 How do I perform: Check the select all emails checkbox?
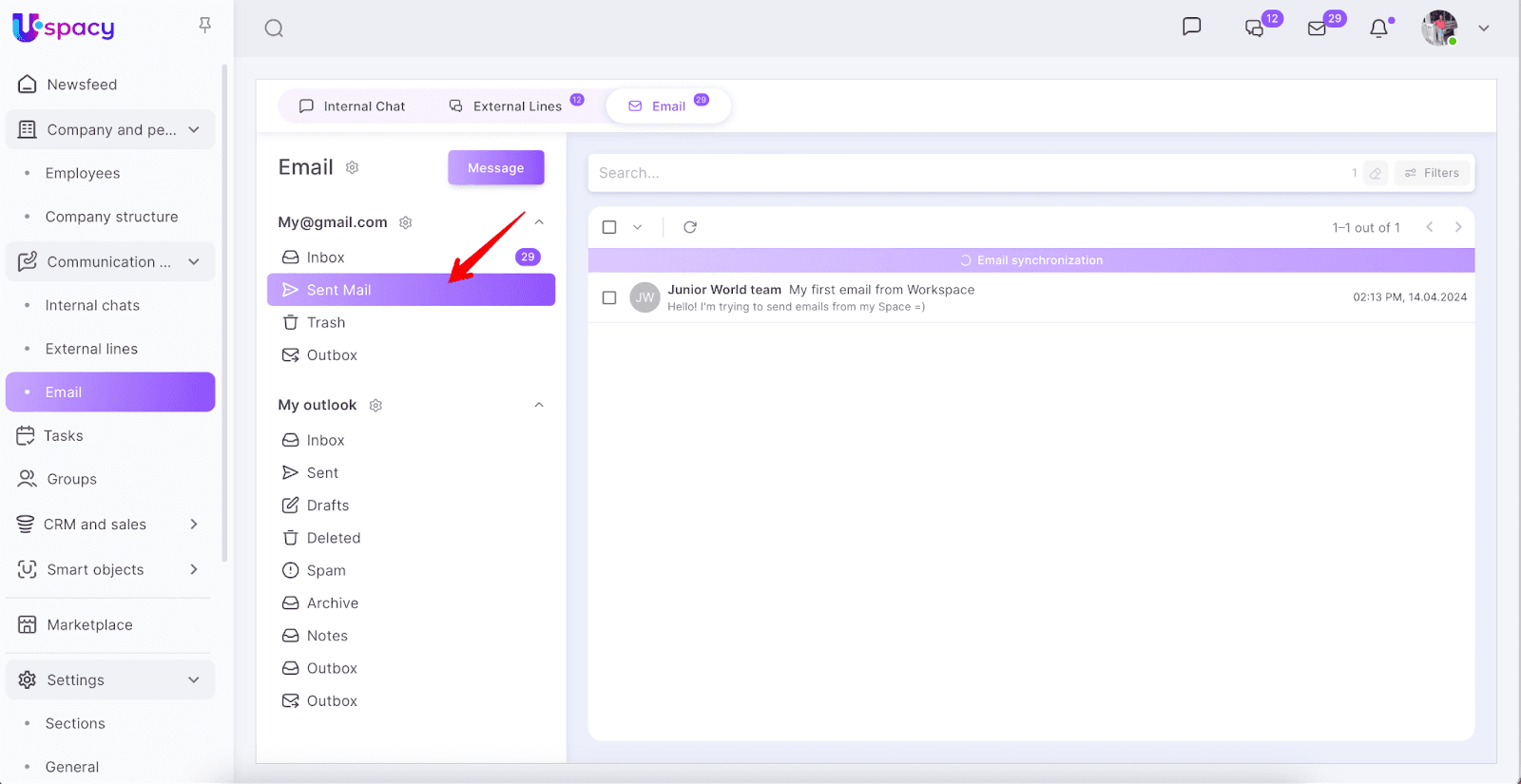coord(609,227)
